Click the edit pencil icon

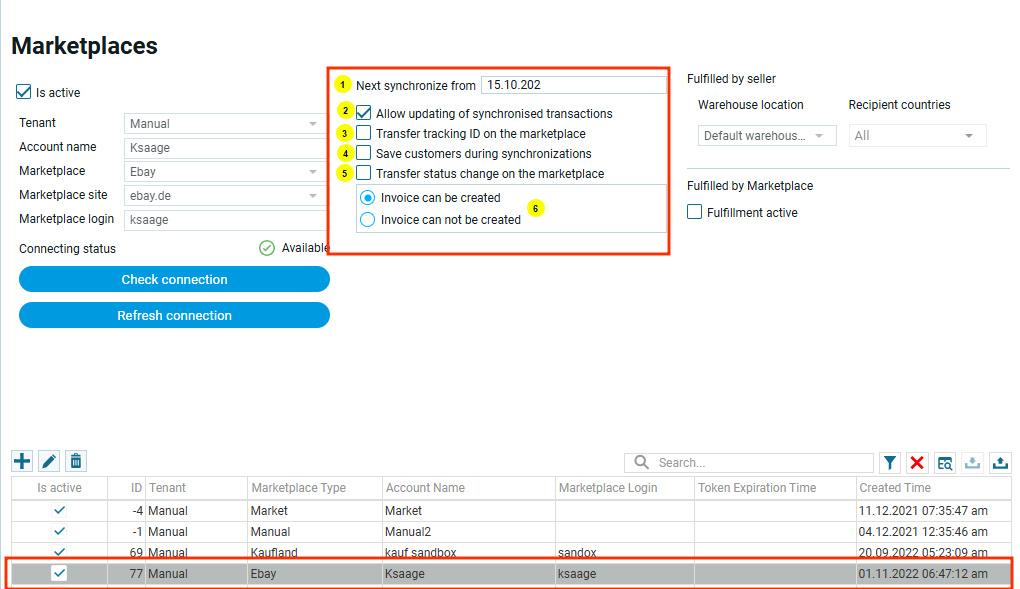point(49,461)
